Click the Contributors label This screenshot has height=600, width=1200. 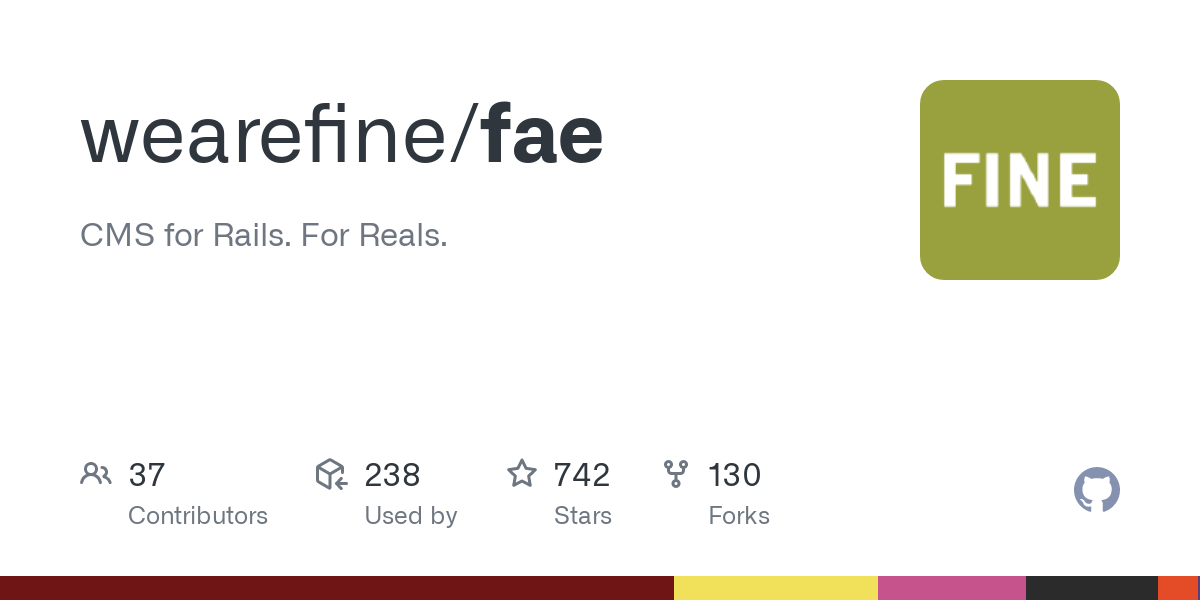(198, 516)
